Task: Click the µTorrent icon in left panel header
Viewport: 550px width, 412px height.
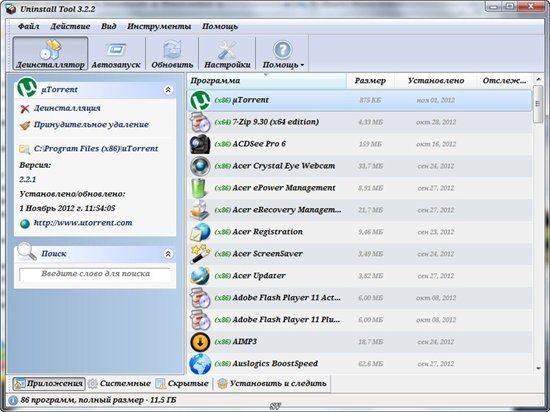Action: (x=27, y=88)
